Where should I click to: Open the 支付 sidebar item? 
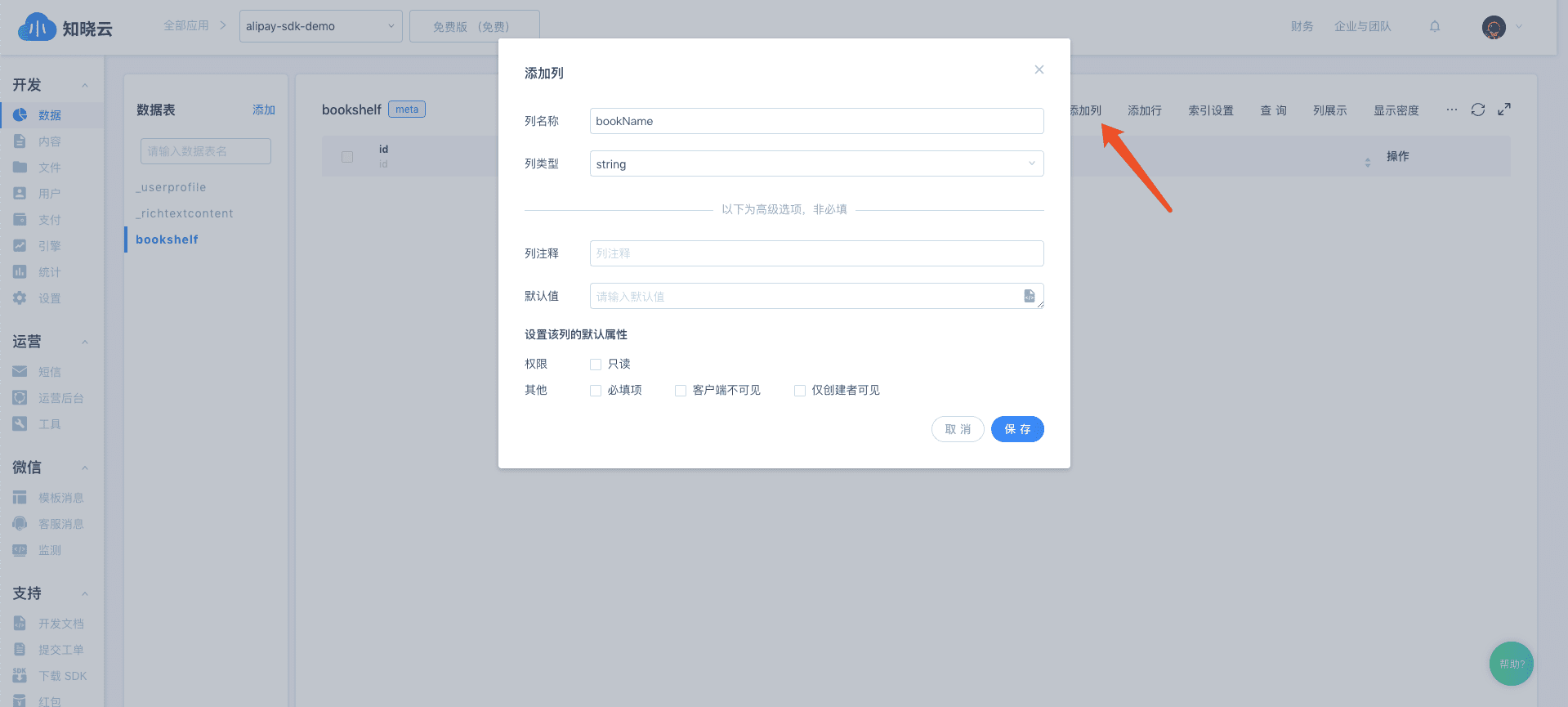coord(51,220)
